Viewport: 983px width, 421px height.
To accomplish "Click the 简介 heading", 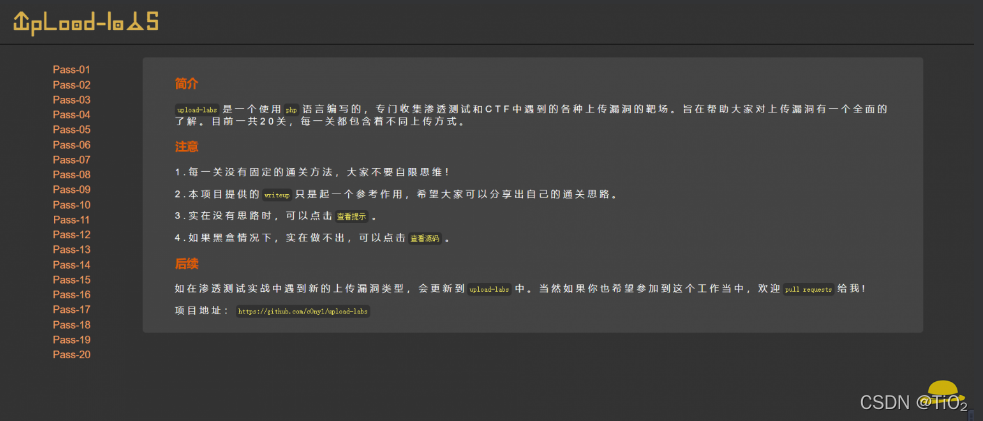I will point(186,83).
